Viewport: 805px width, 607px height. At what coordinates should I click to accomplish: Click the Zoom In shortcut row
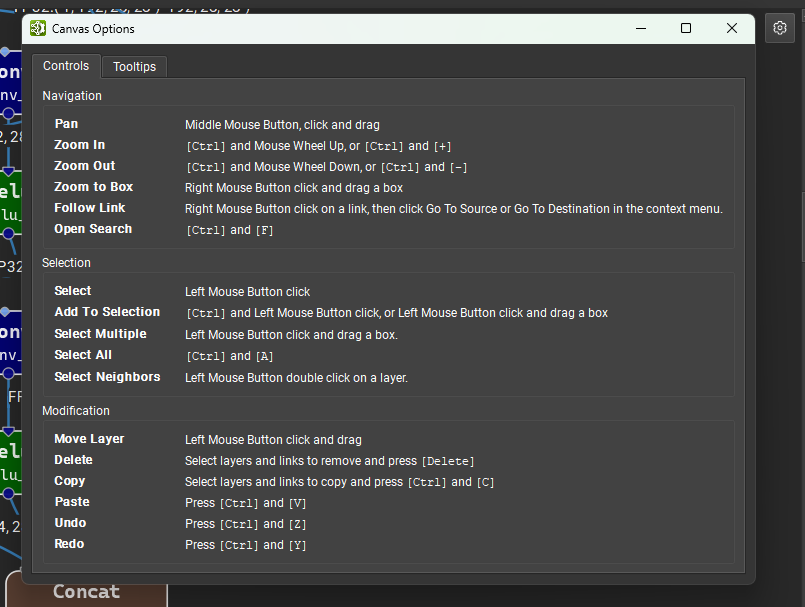(79, 144)
